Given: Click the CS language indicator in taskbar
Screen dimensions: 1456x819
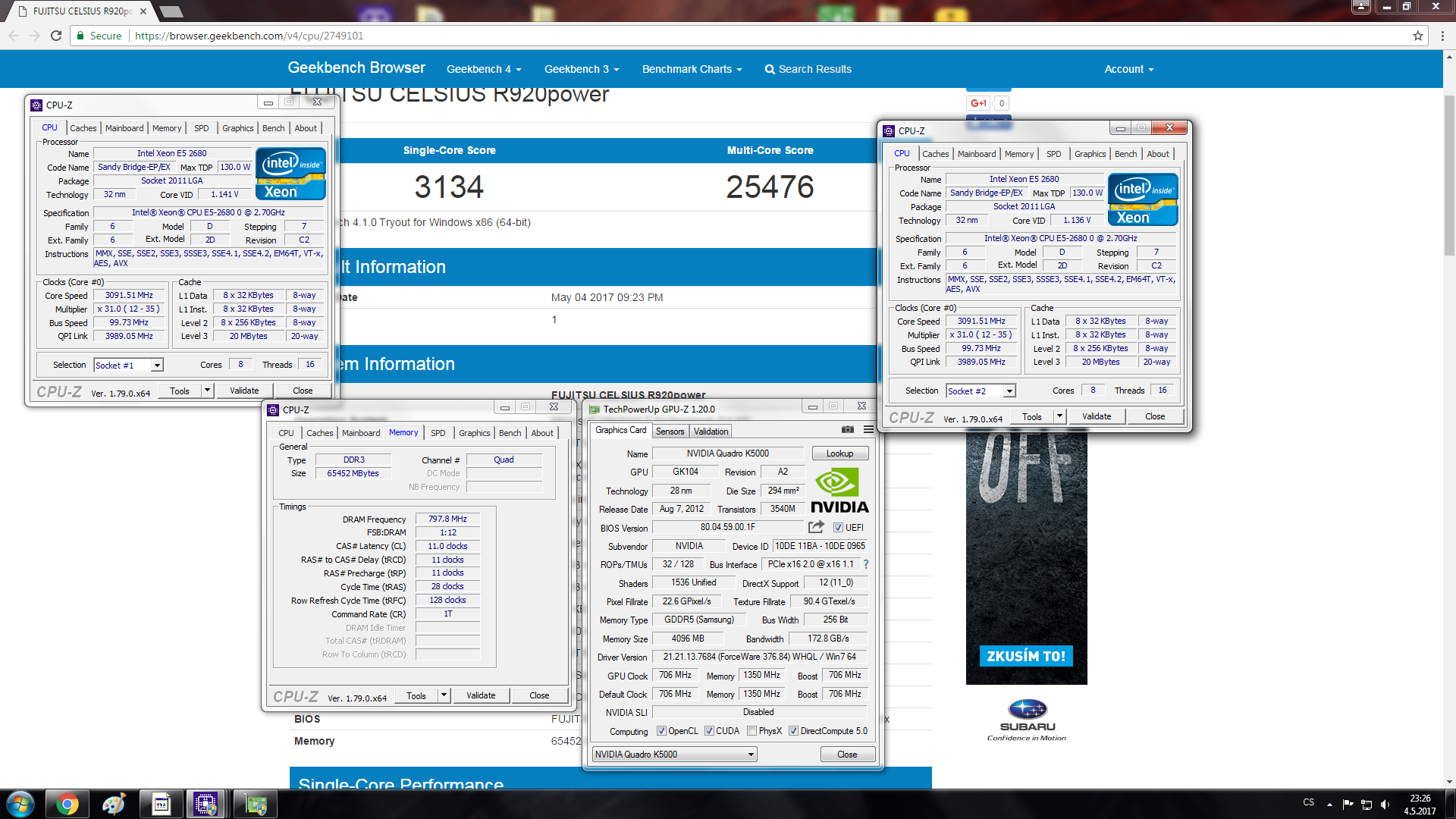Looking at the screenshot, I should click(x=1309, y=802).
